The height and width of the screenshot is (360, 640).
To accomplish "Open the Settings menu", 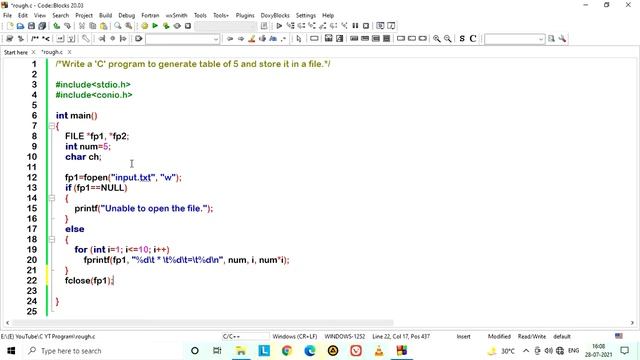I will click(306, 15).
